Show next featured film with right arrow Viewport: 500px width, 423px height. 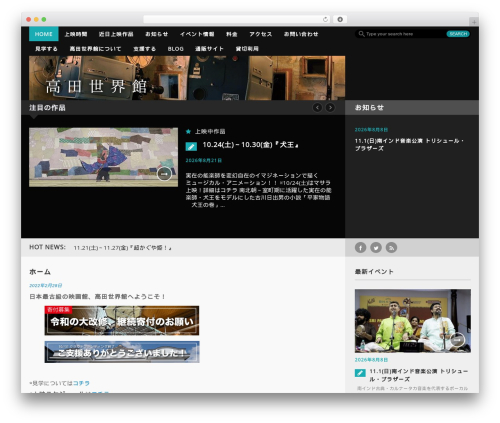point(330,107)
